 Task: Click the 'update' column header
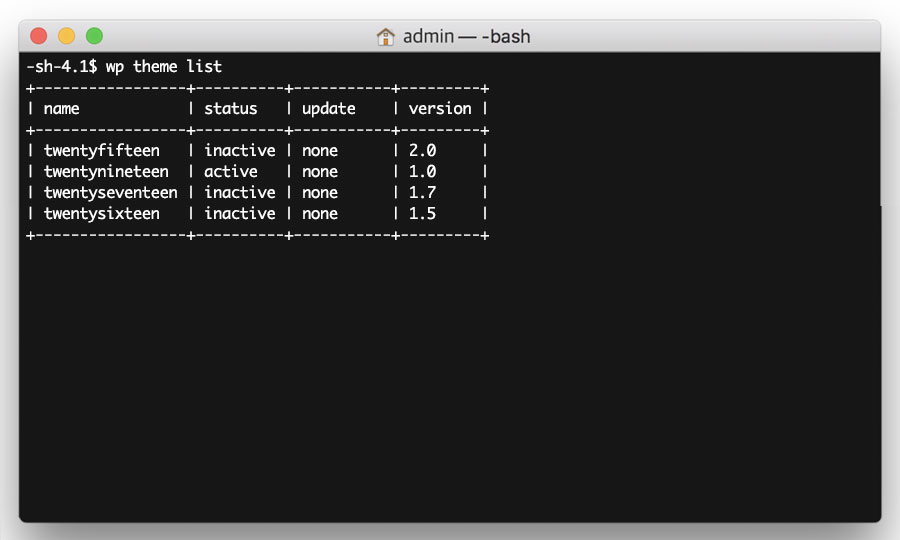(329, 109)
